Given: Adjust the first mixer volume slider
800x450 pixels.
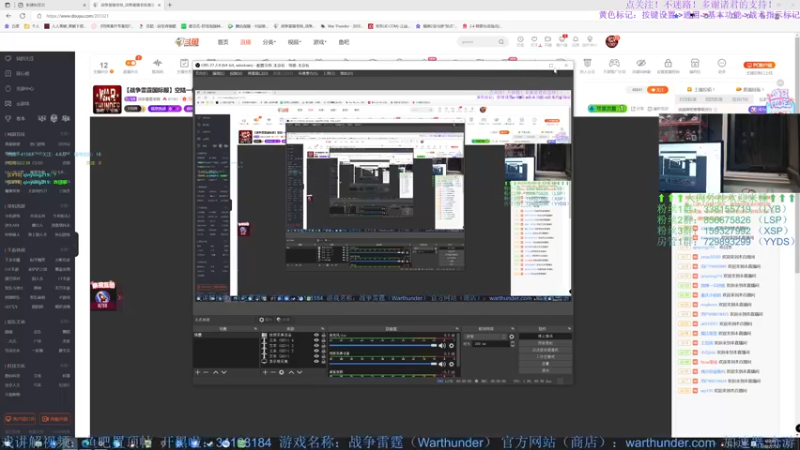Looking at the screenshot, I should 383,346.
